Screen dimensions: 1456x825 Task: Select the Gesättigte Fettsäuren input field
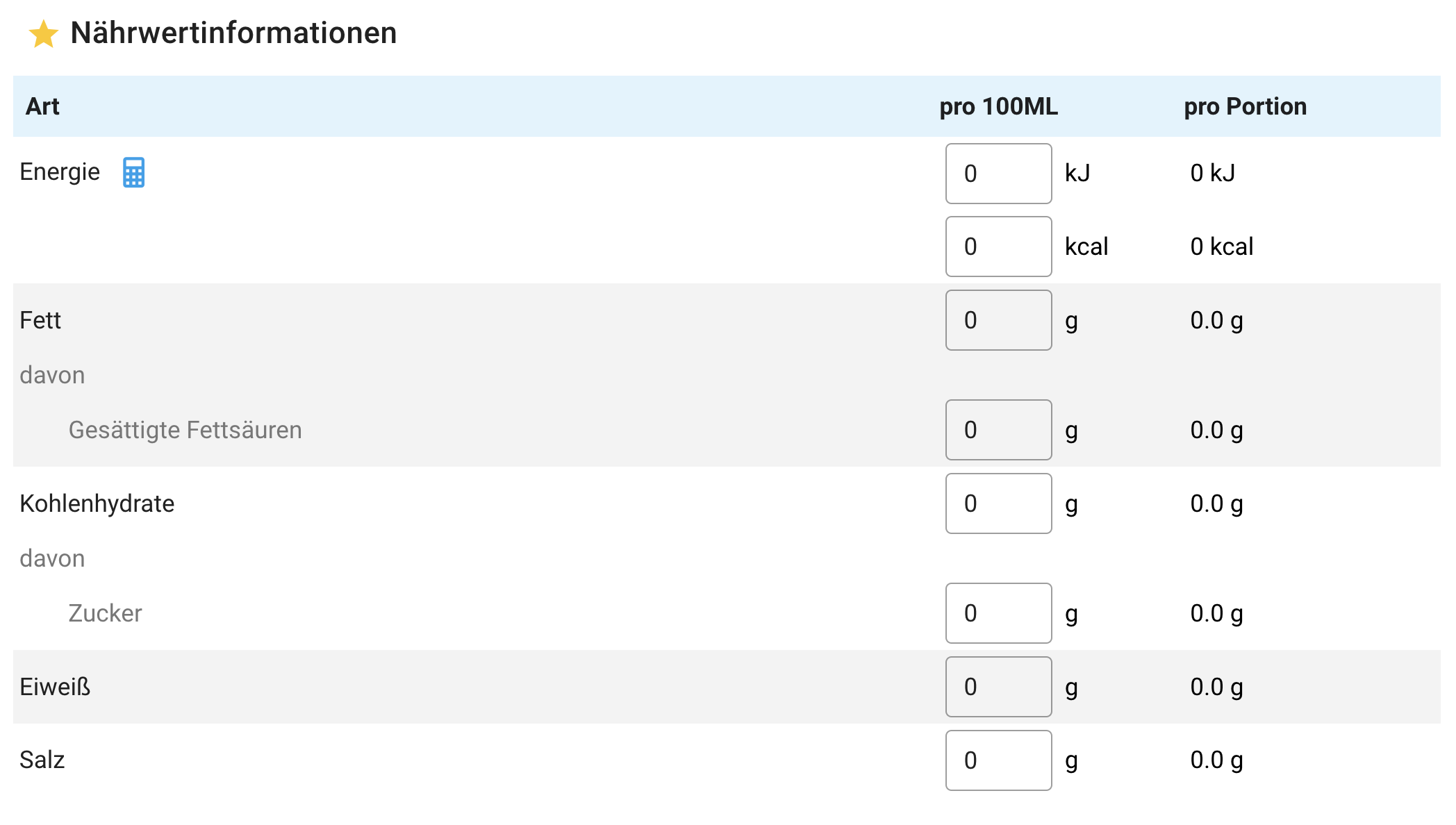pos(998,430)
